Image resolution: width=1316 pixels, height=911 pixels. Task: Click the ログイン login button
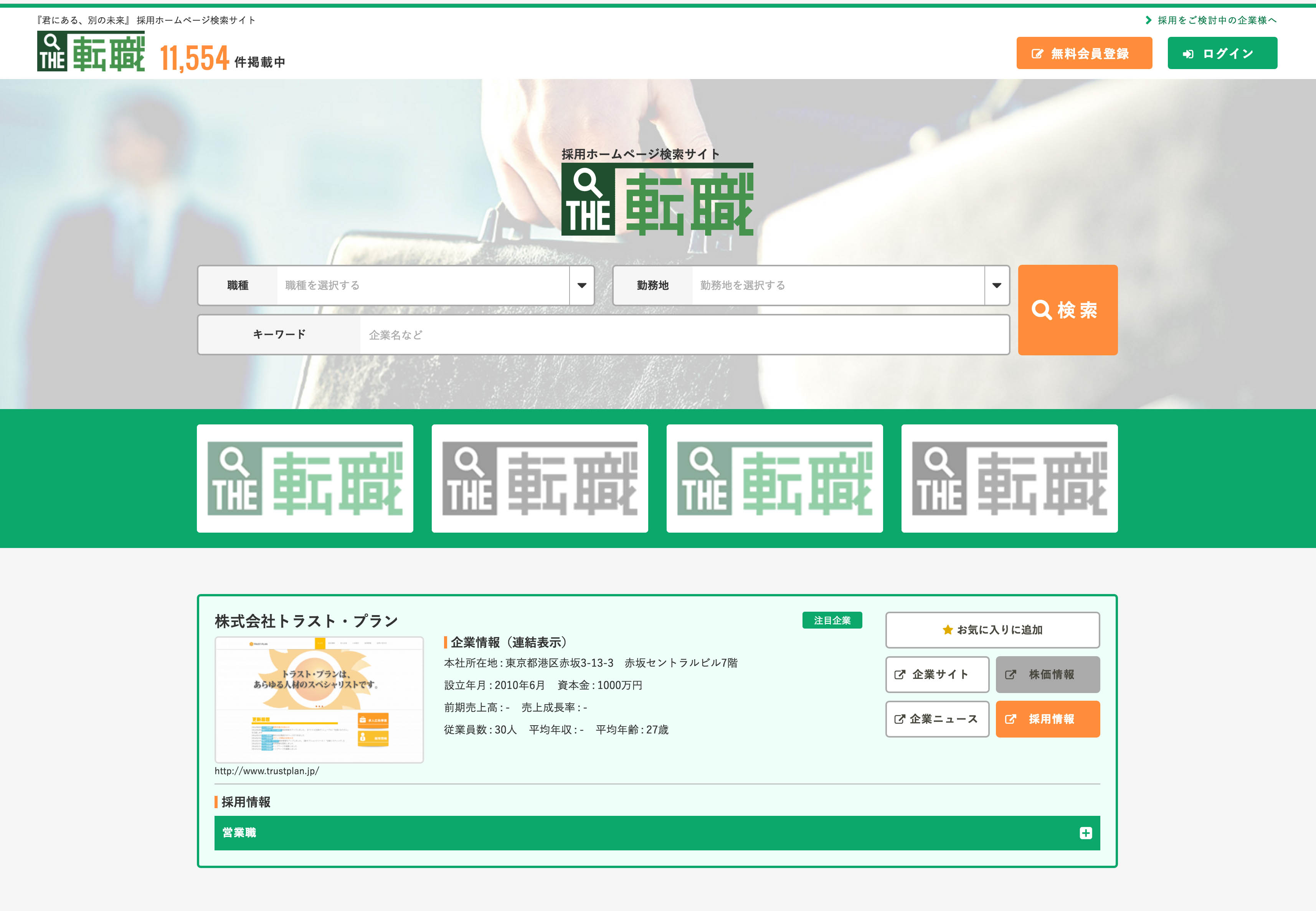1222,53
